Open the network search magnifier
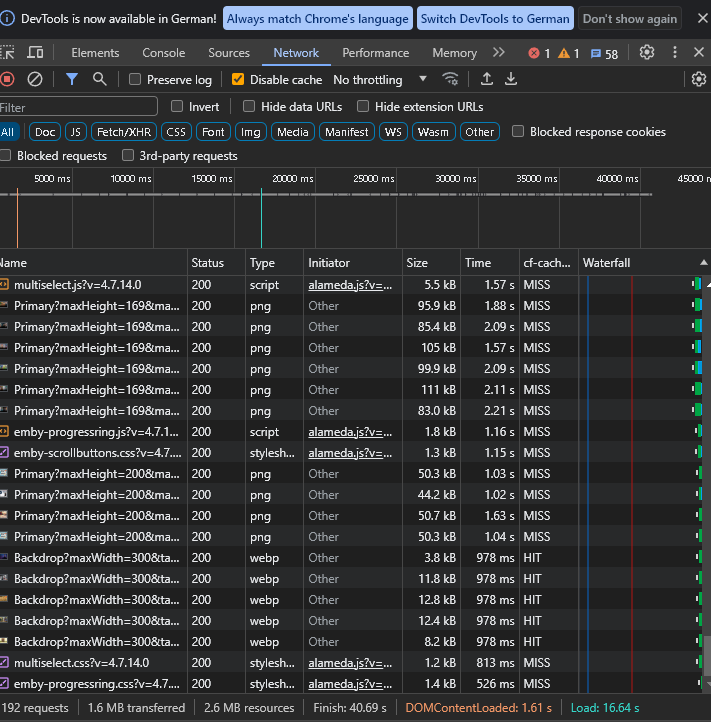The image size is (711, 722). tap(99, 79)
